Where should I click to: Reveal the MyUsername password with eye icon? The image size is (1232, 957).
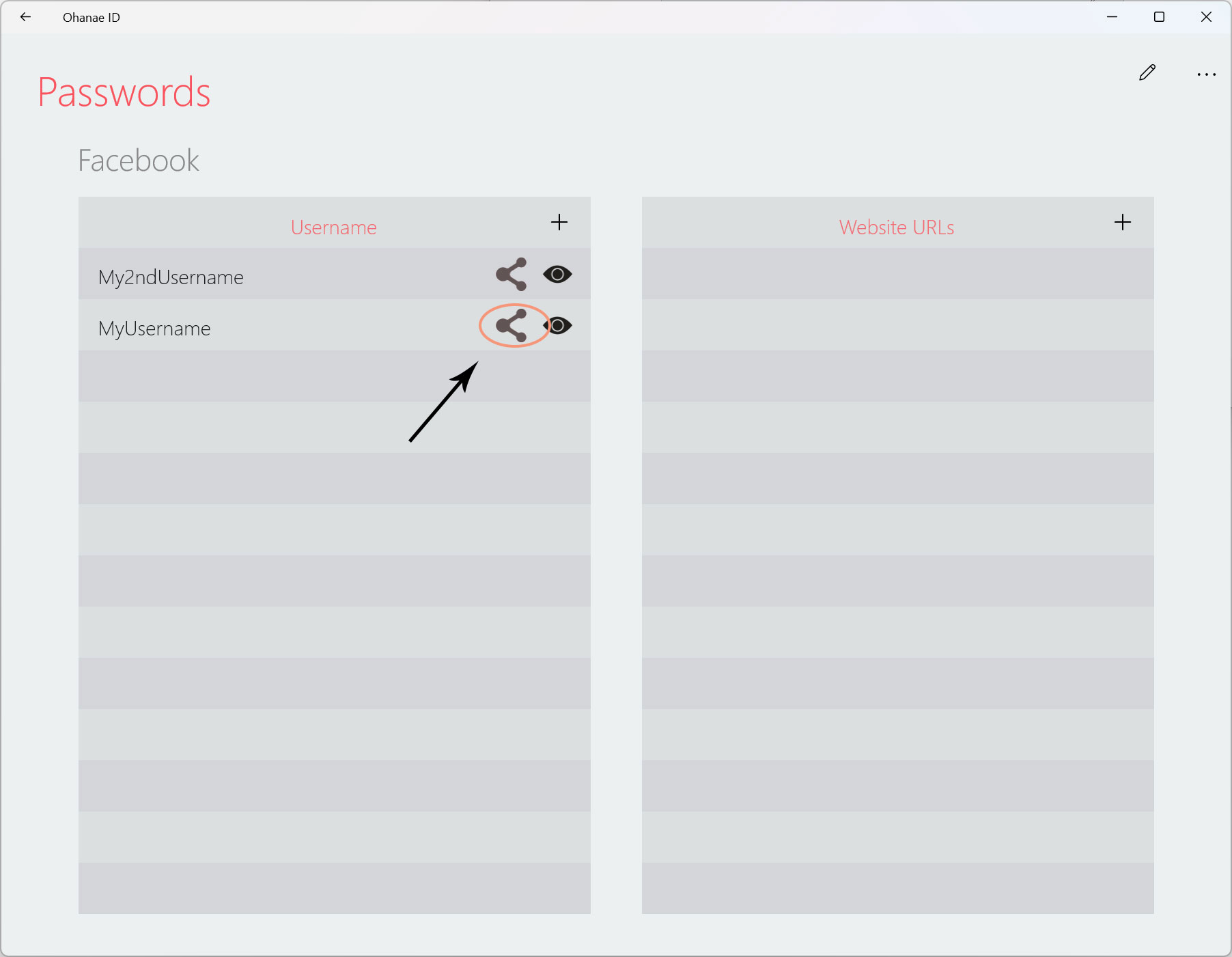pos(559,325)
